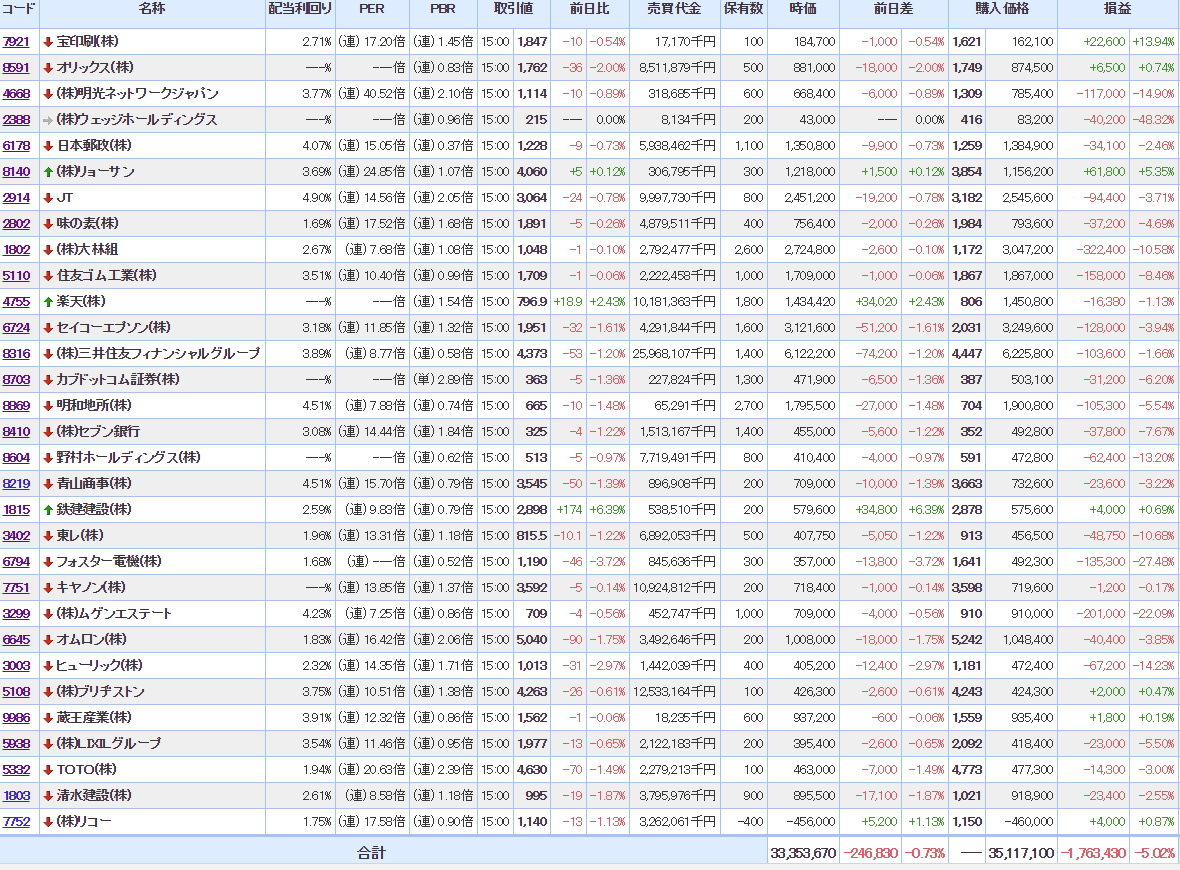Click the red down arrow next to JT
Screen dimensions: 1180x870
click(48, 198)
